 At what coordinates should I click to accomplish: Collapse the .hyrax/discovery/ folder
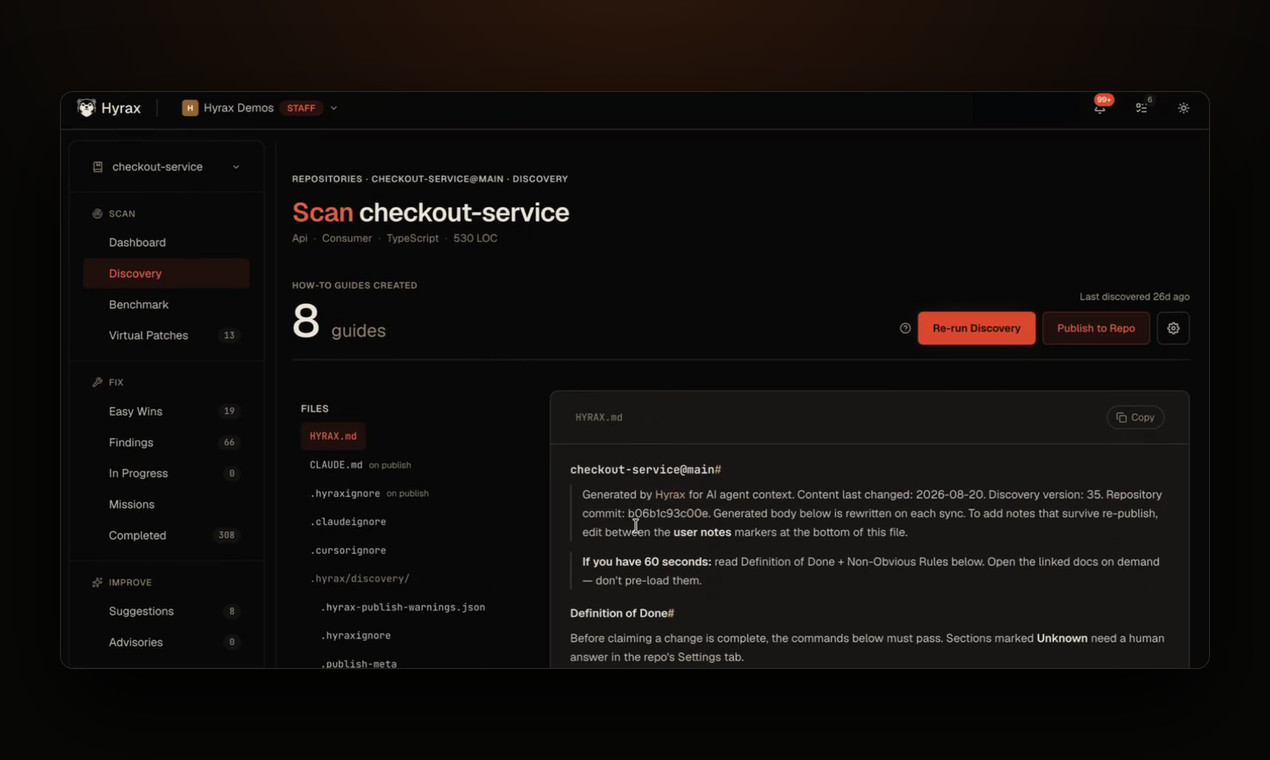click(x=360, y=579)
